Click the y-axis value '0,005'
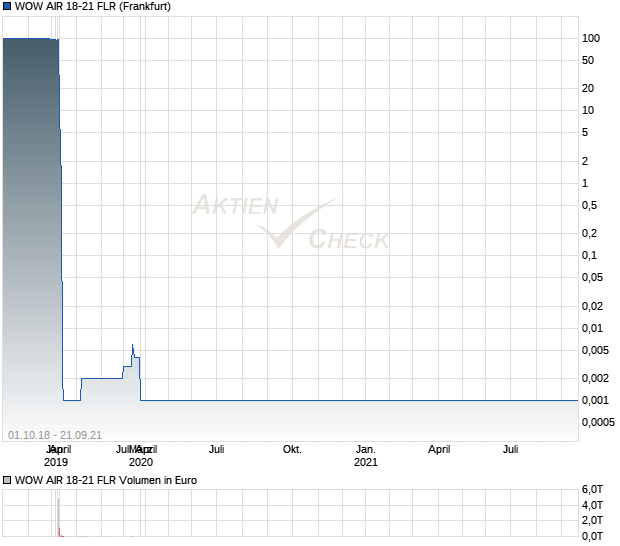 (595, 350)
